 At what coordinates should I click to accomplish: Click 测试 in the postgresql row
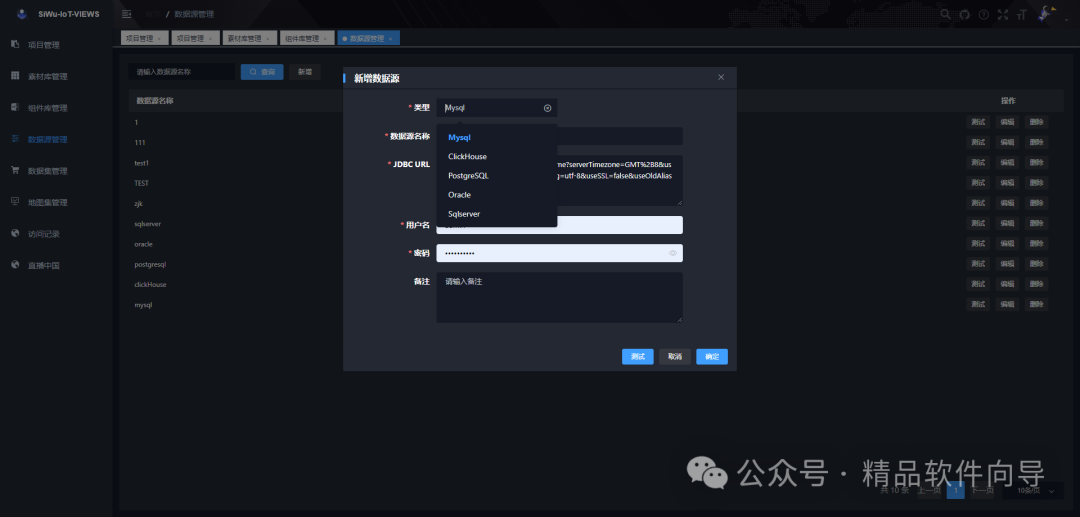pyautogui.click(x=978, y=264)
